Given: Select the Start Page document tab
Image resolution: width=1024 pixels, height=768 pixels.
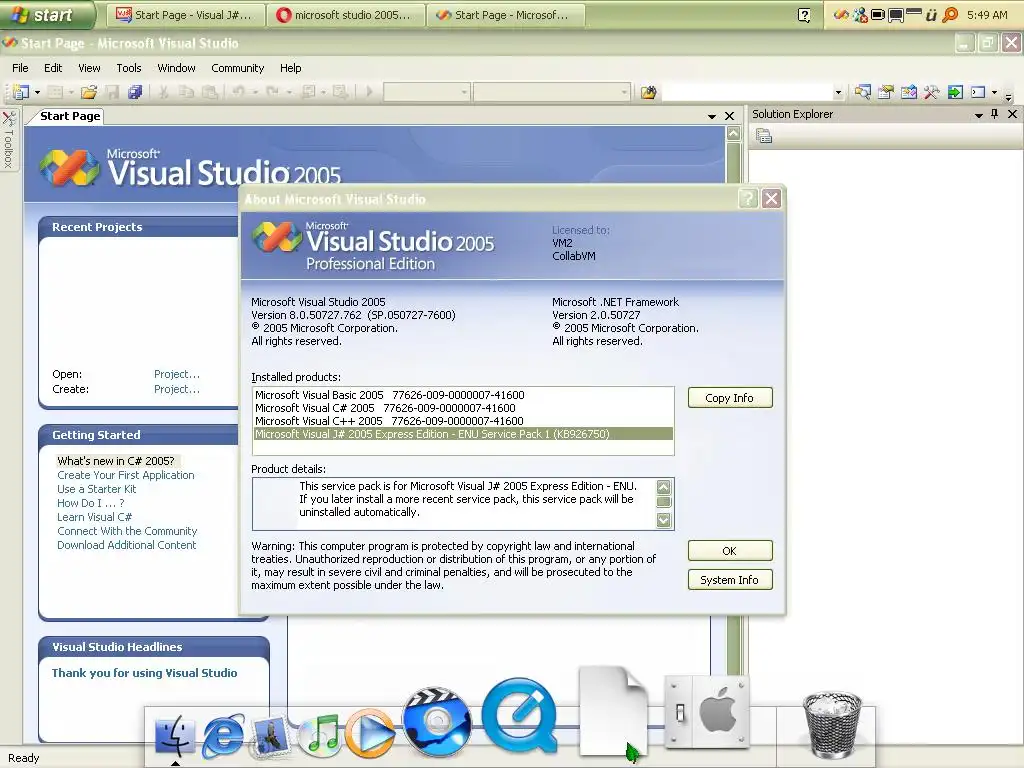Looking at the screenshot, I should click(x=70, y=116).
